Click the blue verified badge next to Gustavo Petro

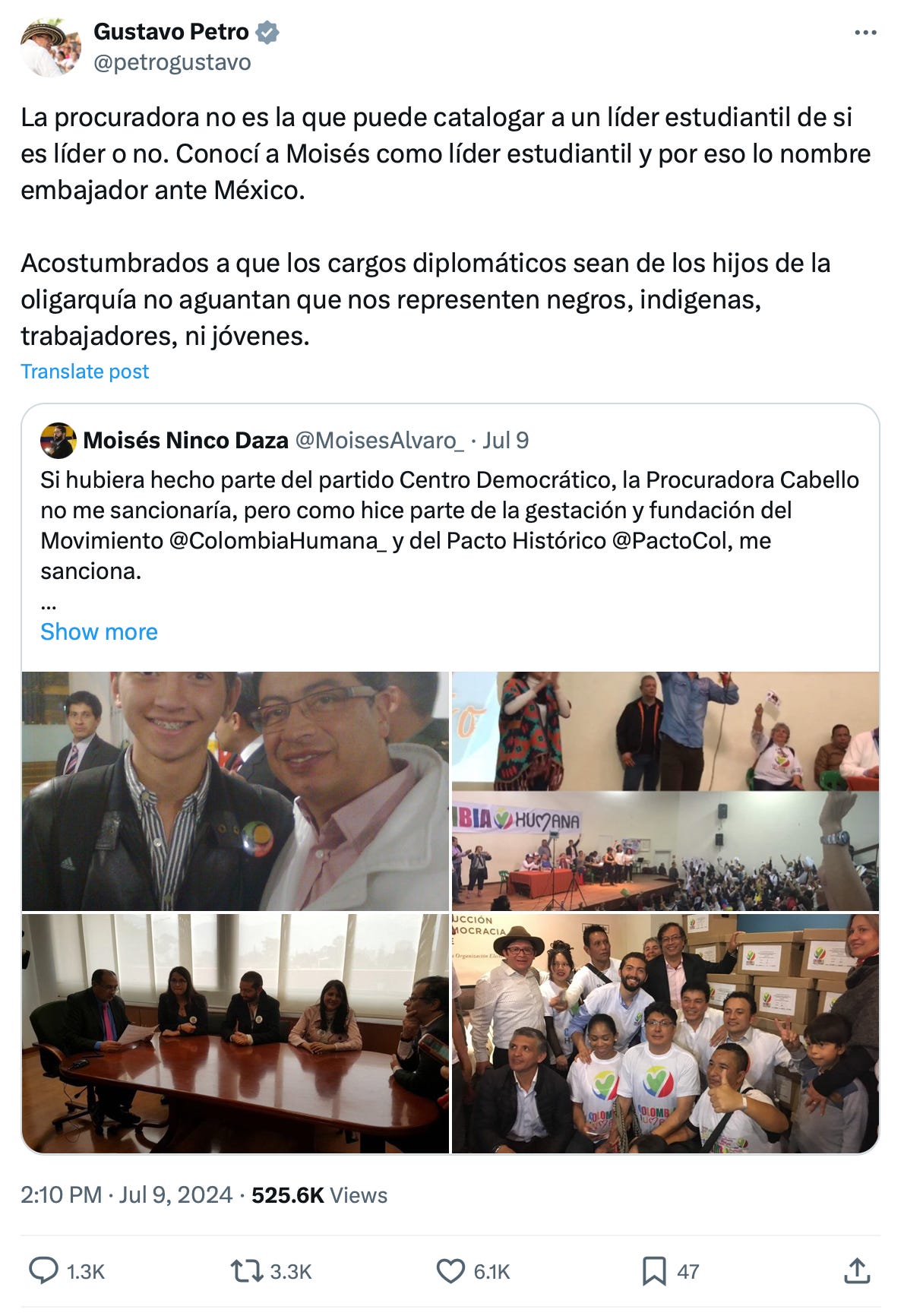[267, 32]
